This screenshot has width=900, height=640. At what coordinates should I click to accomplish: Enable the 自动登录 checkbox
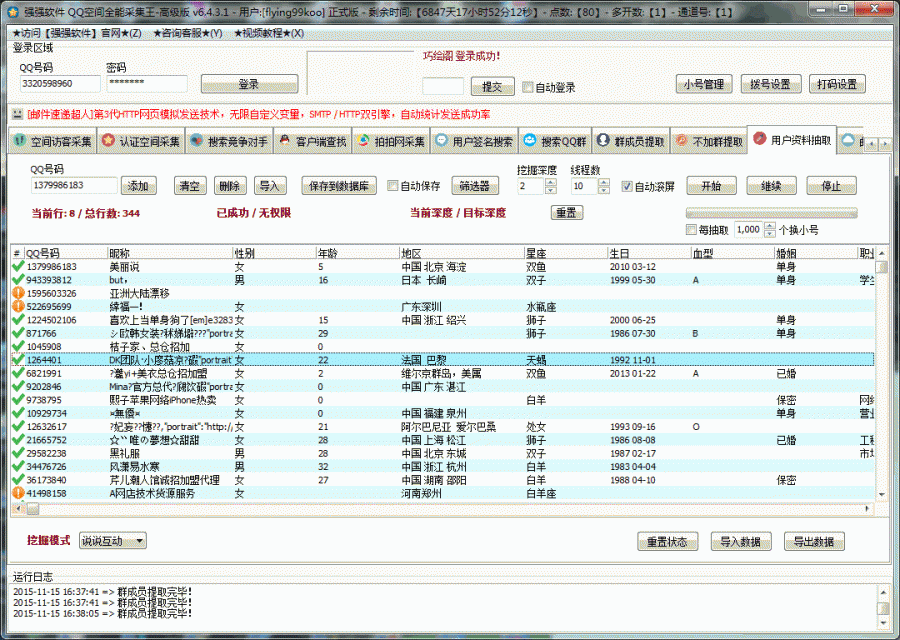tap(527, 87)
